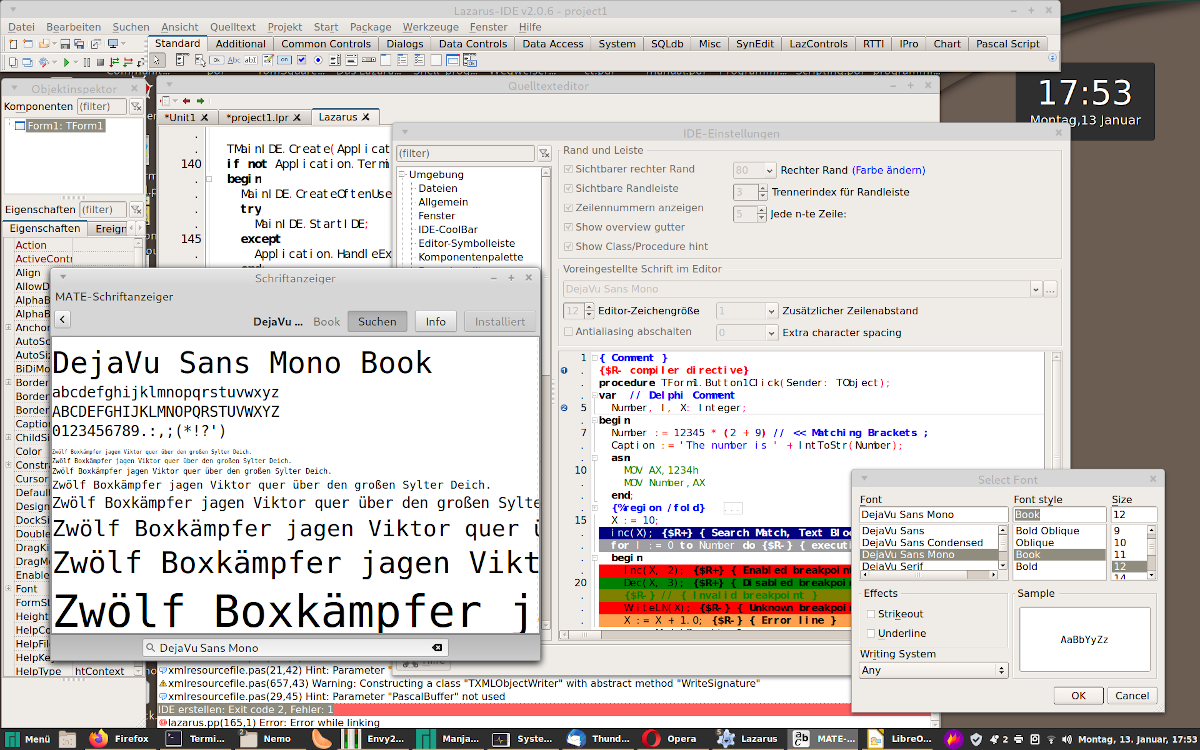Viewport: 1200px width, 750px height.
Task: Expand the Zusätzlicher Zeilenabstand combo box
Action: pyautogui.click(x=770, y=311)
